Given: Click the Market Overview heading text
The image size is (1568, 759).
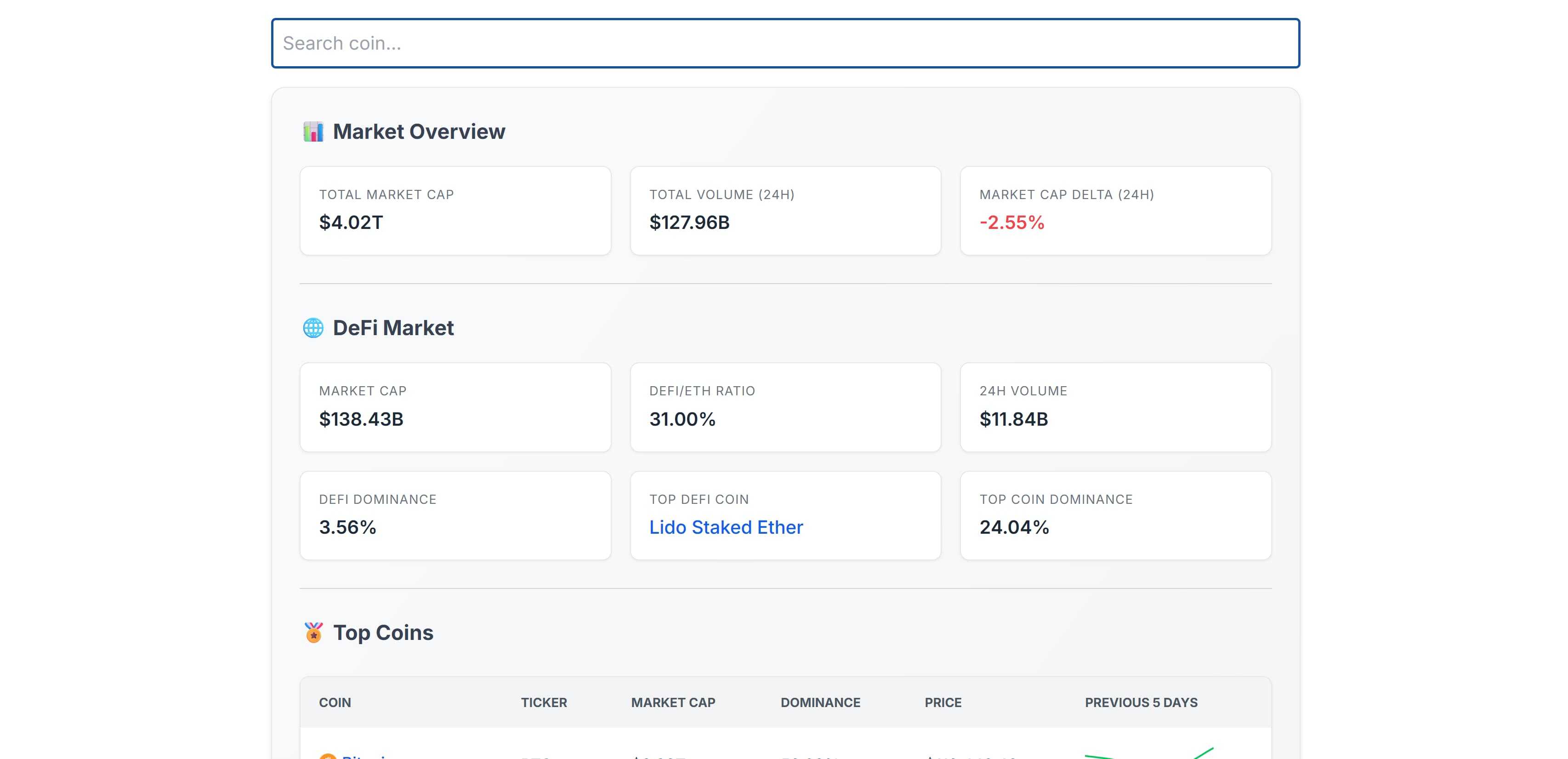Looking at the screenshot, I should point(419,131).
